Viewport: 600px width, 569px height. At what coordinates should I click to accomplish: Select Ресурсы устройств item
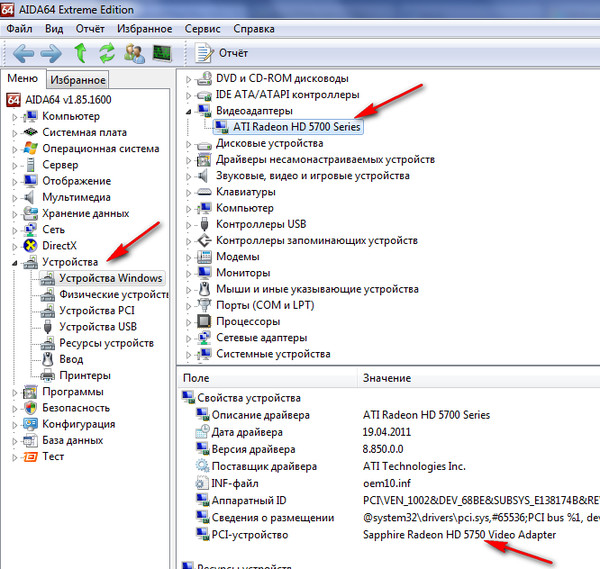(106, 343)
